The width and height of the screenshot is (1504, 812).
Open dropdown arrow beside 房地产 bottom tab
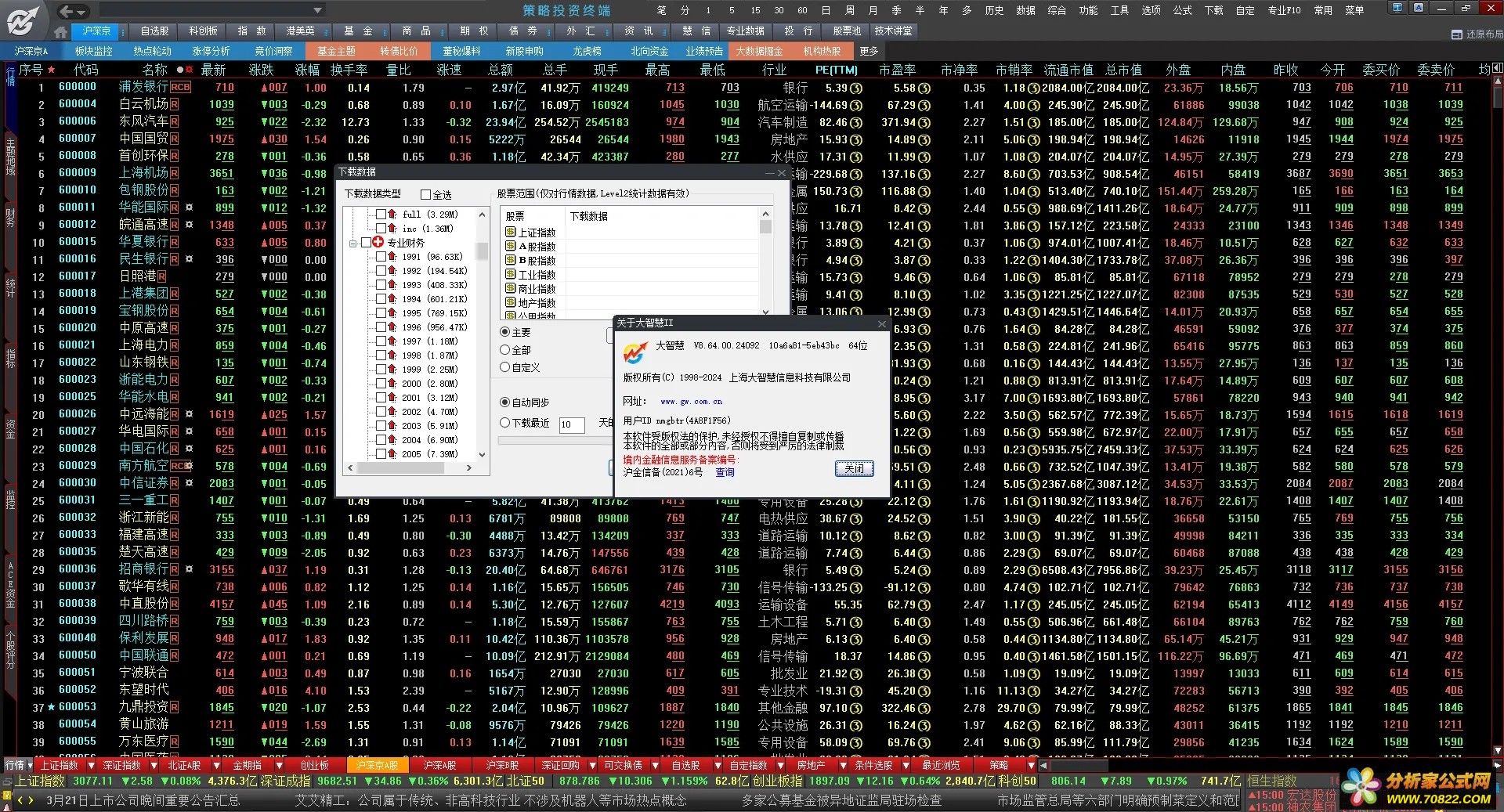click(x=843, y=765)
